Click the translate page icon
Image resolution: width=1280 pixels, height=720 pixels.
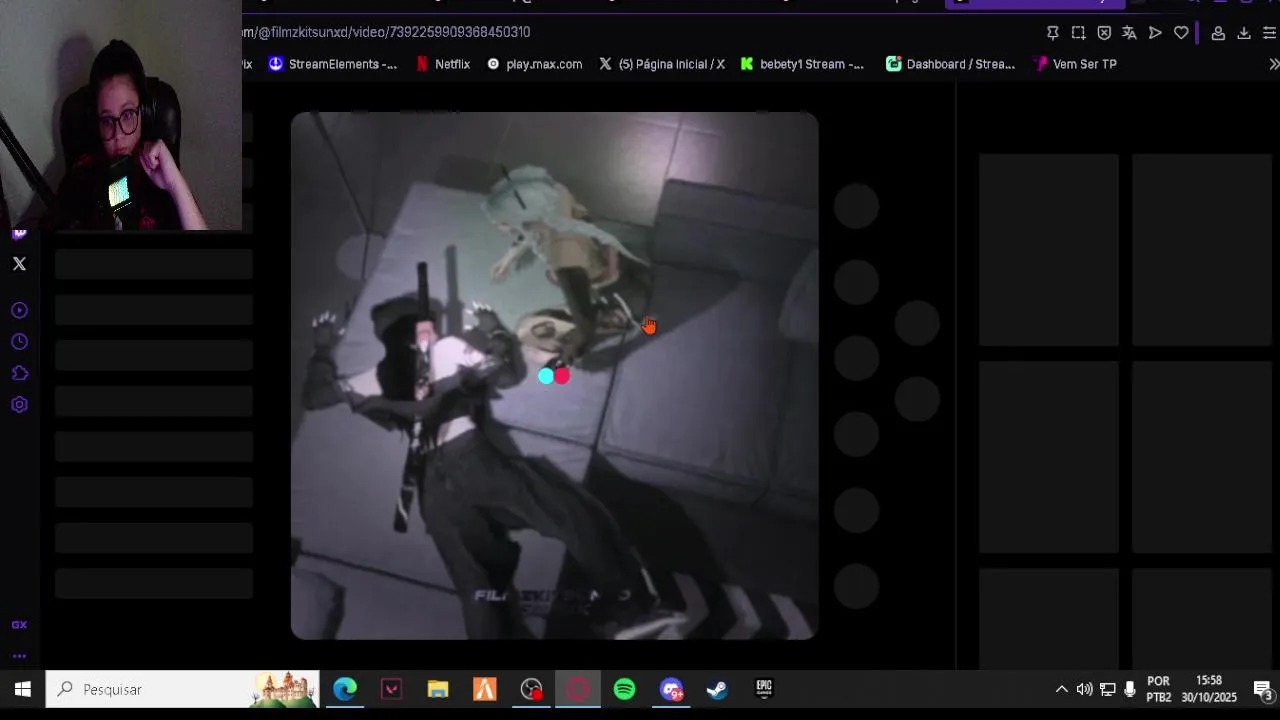point(1129,33)
